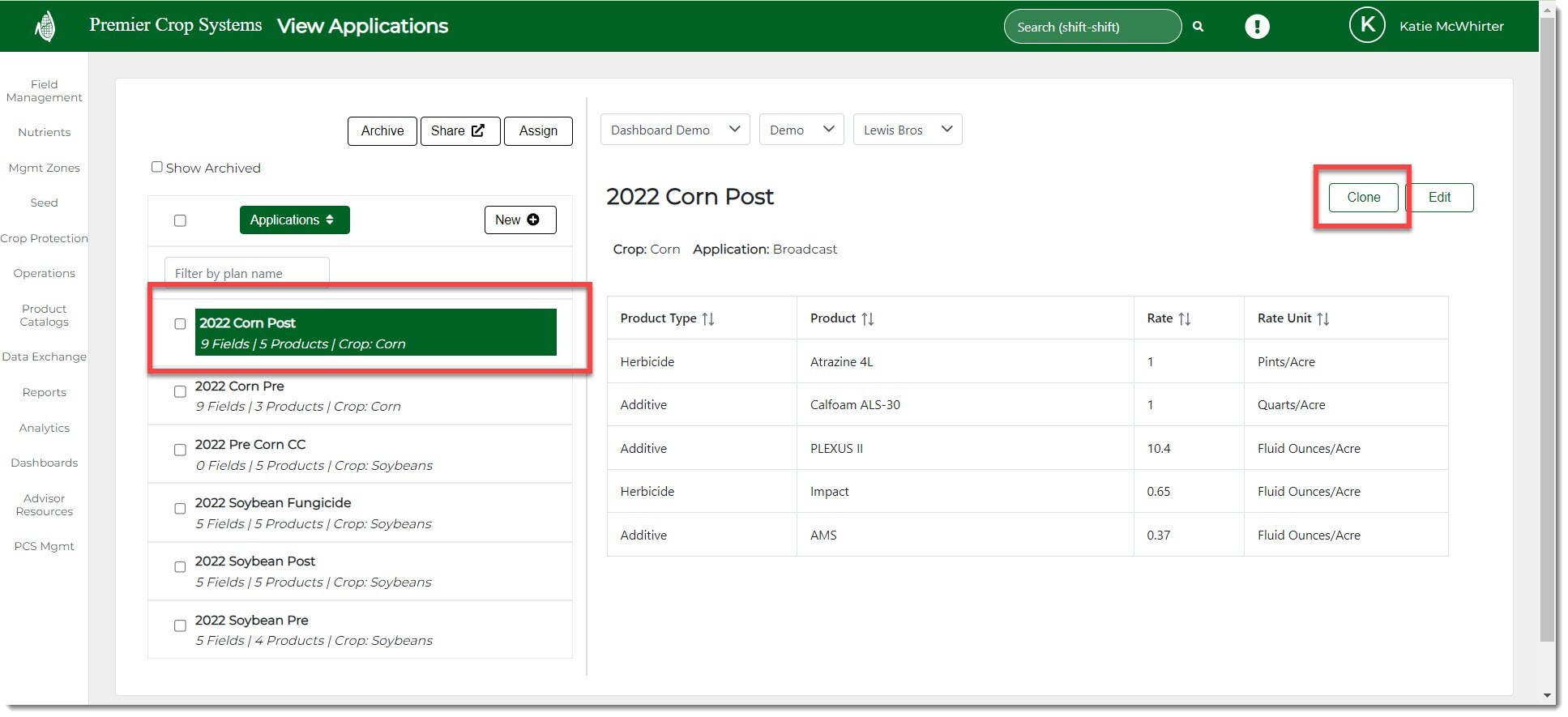Image resolution: width=1568 pixels, height=717 pixels.
Task: Go to Crop Protection in sidebar
Action: (45, 238)
